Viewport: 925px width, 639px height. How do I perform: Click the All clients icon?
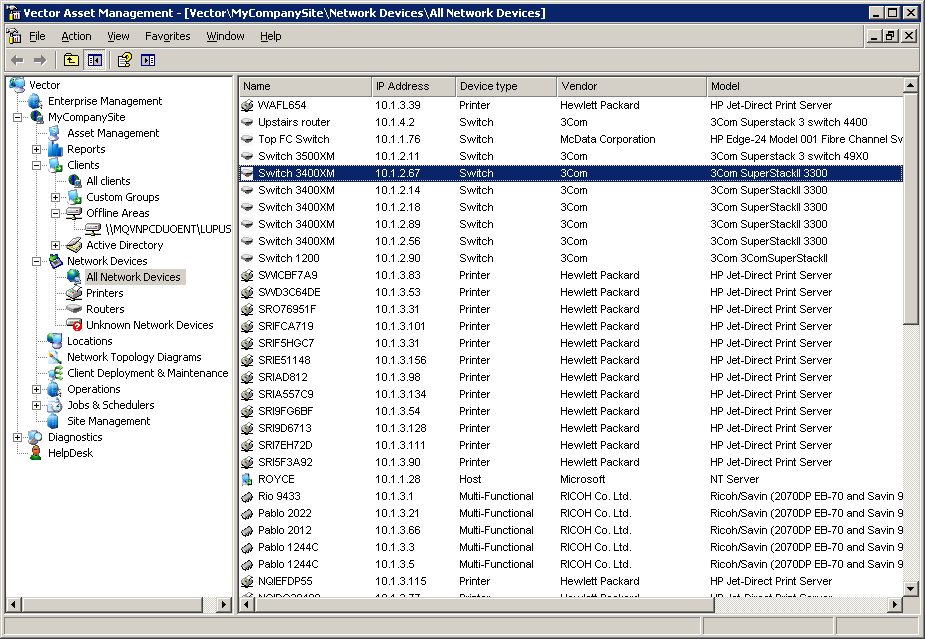74,181
